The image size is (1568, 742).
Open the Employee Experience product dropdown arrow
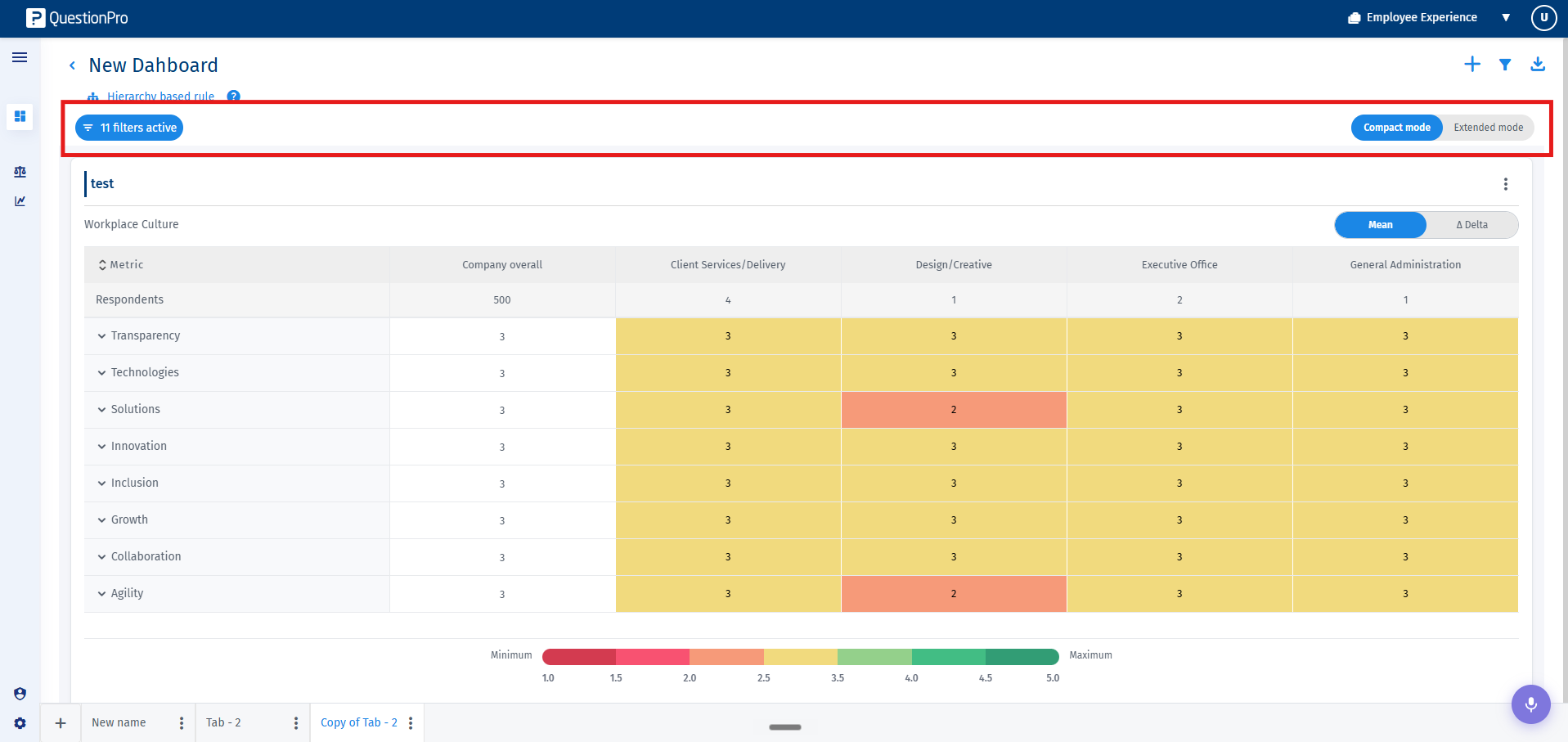coord(1506,18)
